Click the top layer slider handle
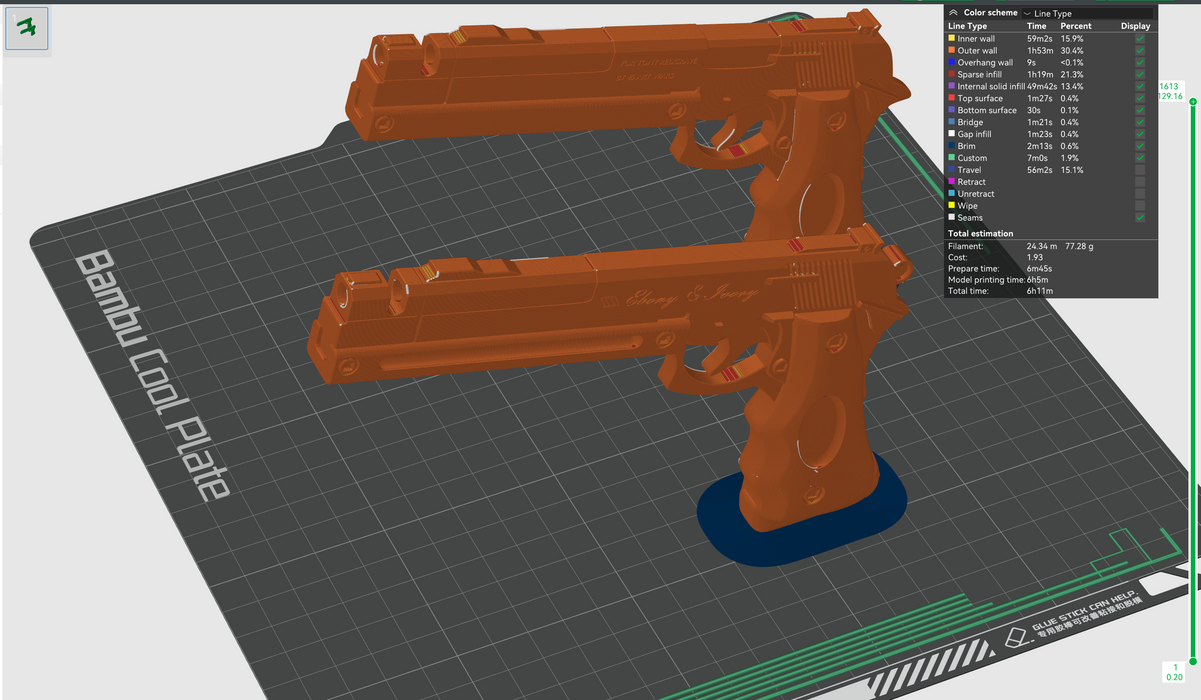The height and width of the screenshot is (700, 1201). pyautogui.click(x=1190, y=102)
